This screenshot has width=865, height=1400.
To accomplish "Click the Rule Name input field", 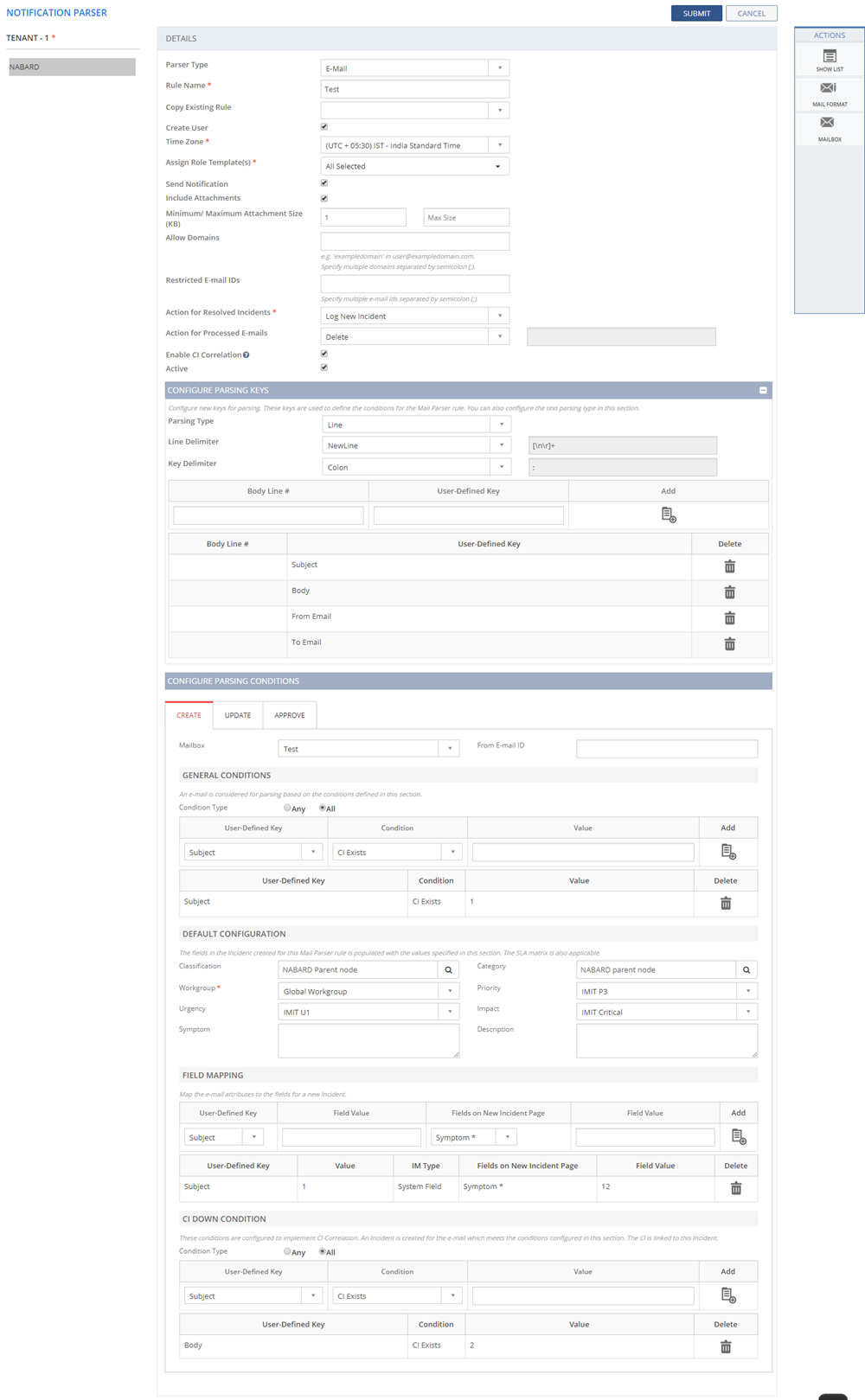I will [414, 89].
